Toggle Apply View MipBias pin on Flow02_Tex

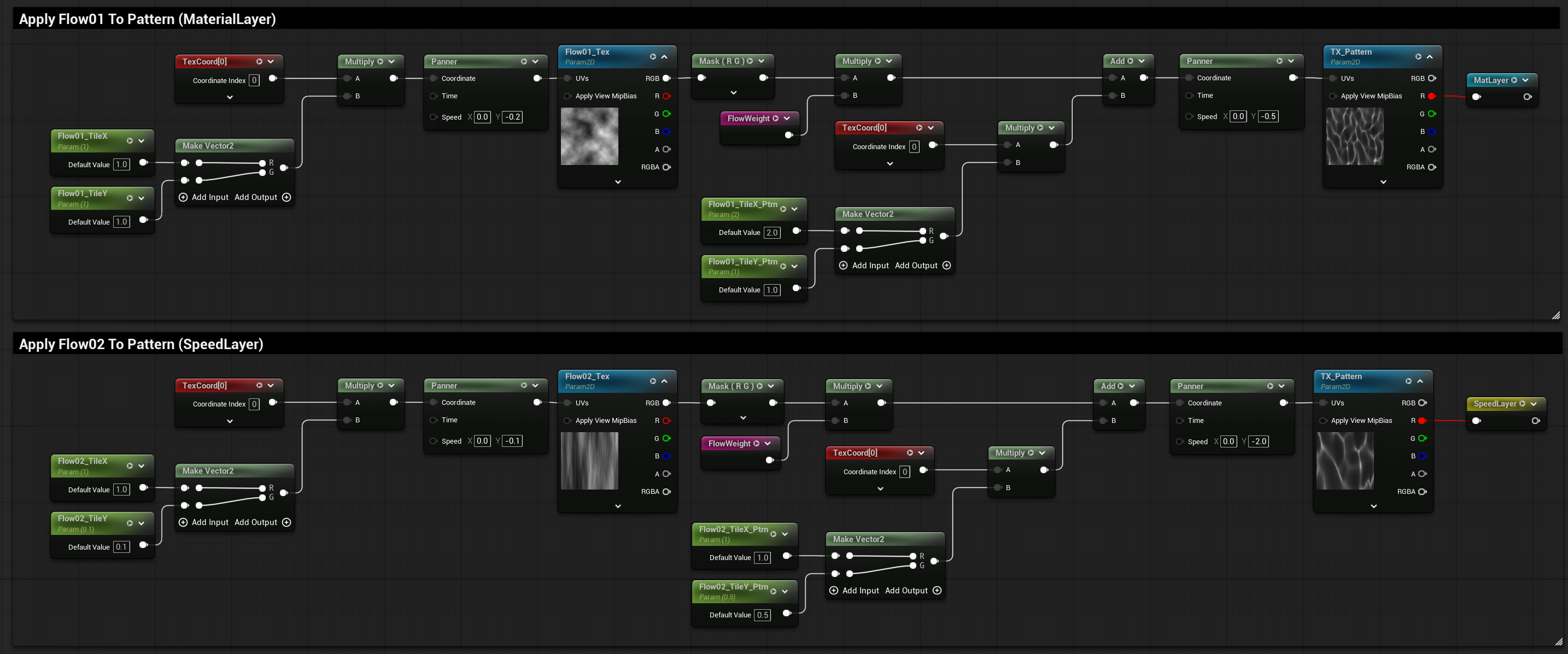(567, 421)
